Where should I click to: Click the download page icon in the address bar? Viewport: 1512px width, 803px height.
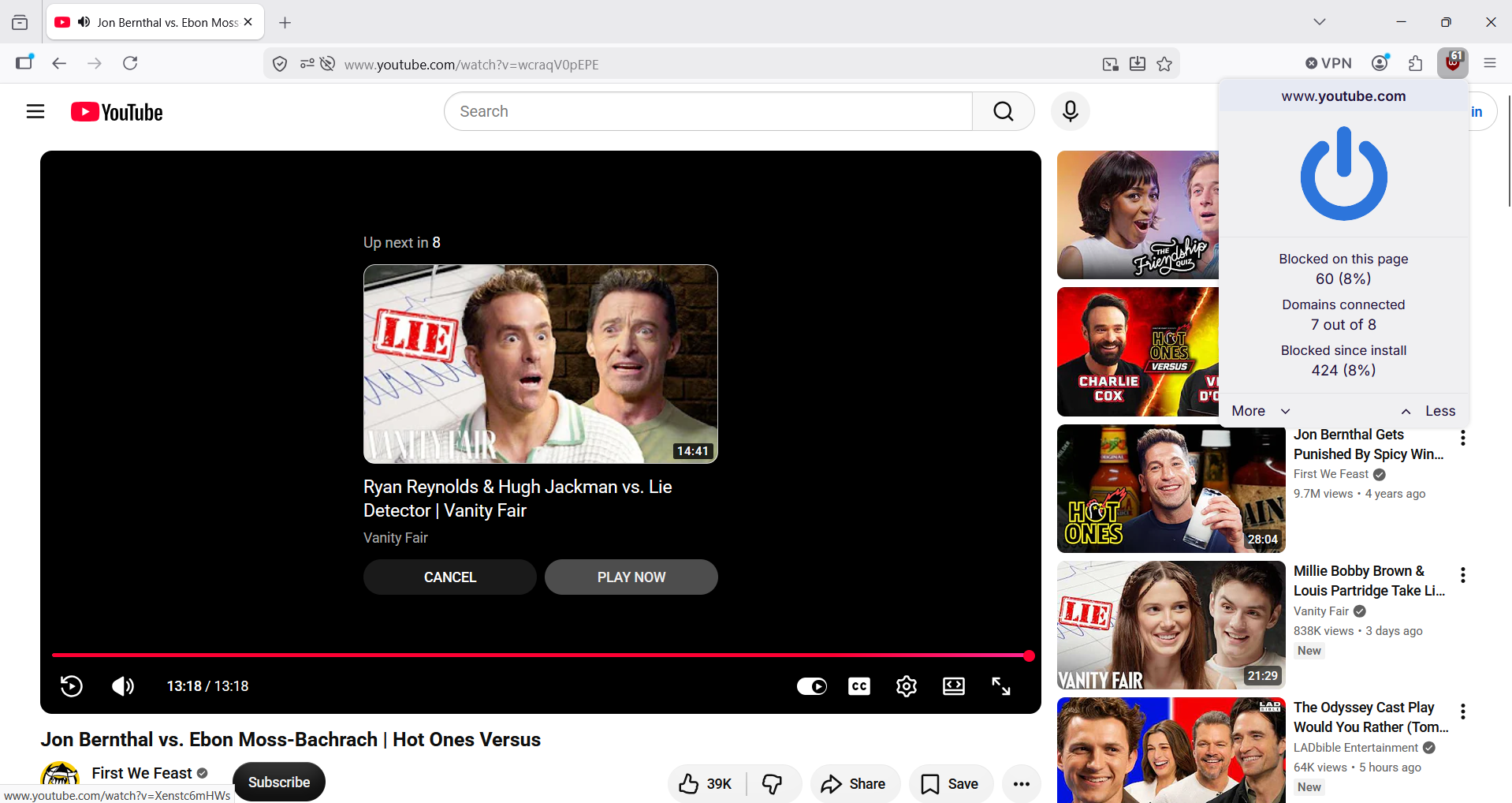1138,64
